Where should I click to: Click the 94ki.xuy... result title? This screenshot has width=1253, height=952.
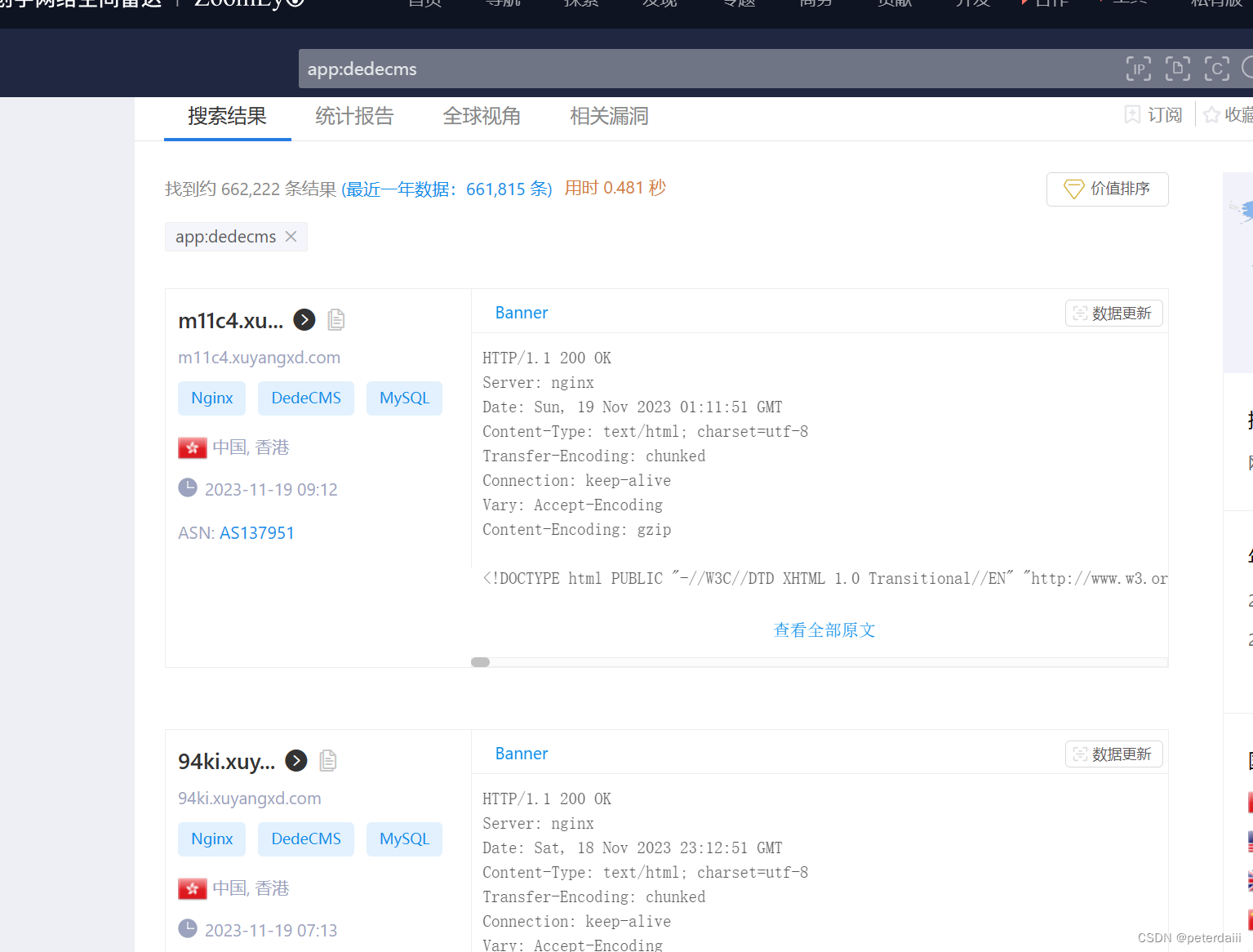(x=227, y=762)
